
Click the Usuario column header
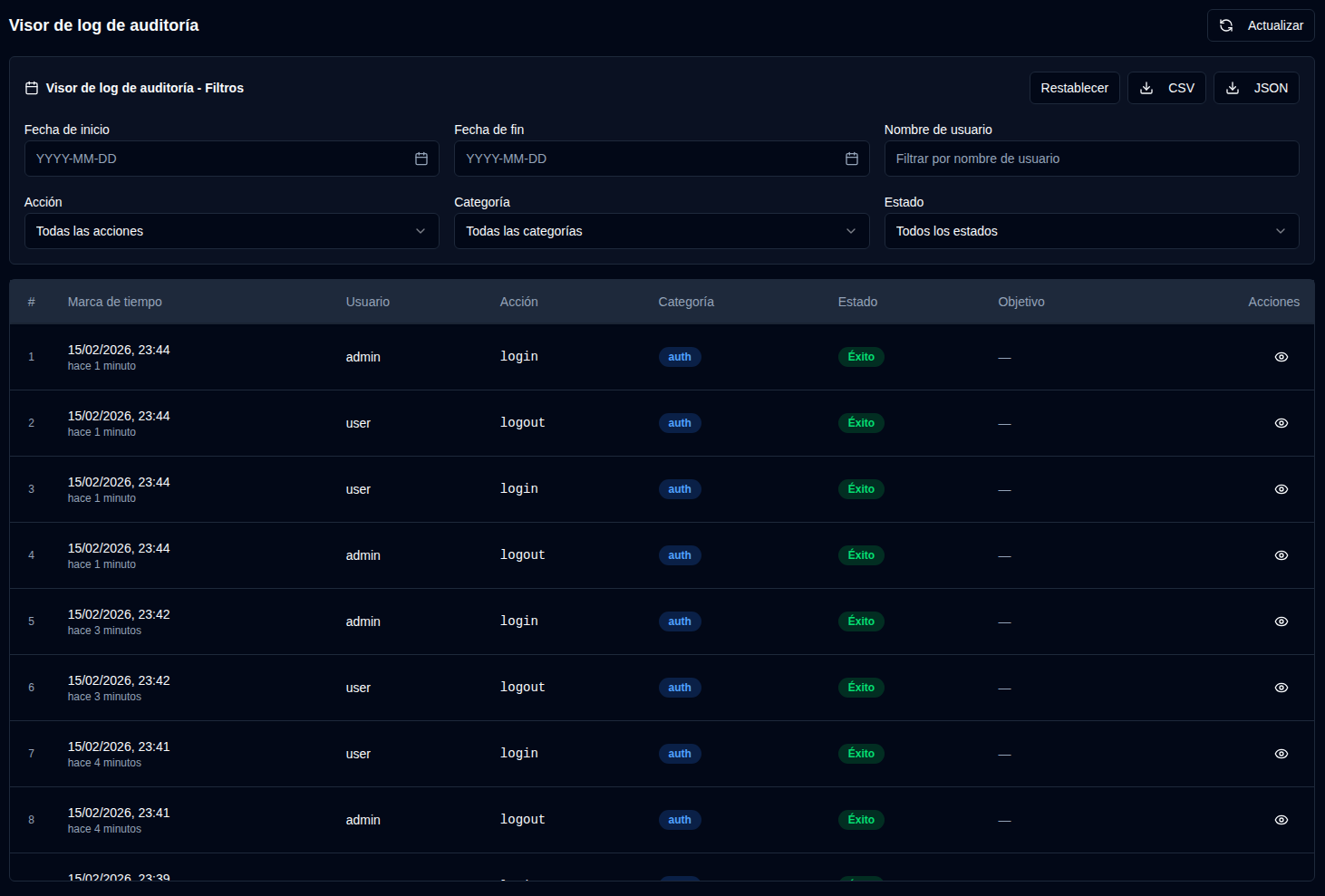click(367, 302)
